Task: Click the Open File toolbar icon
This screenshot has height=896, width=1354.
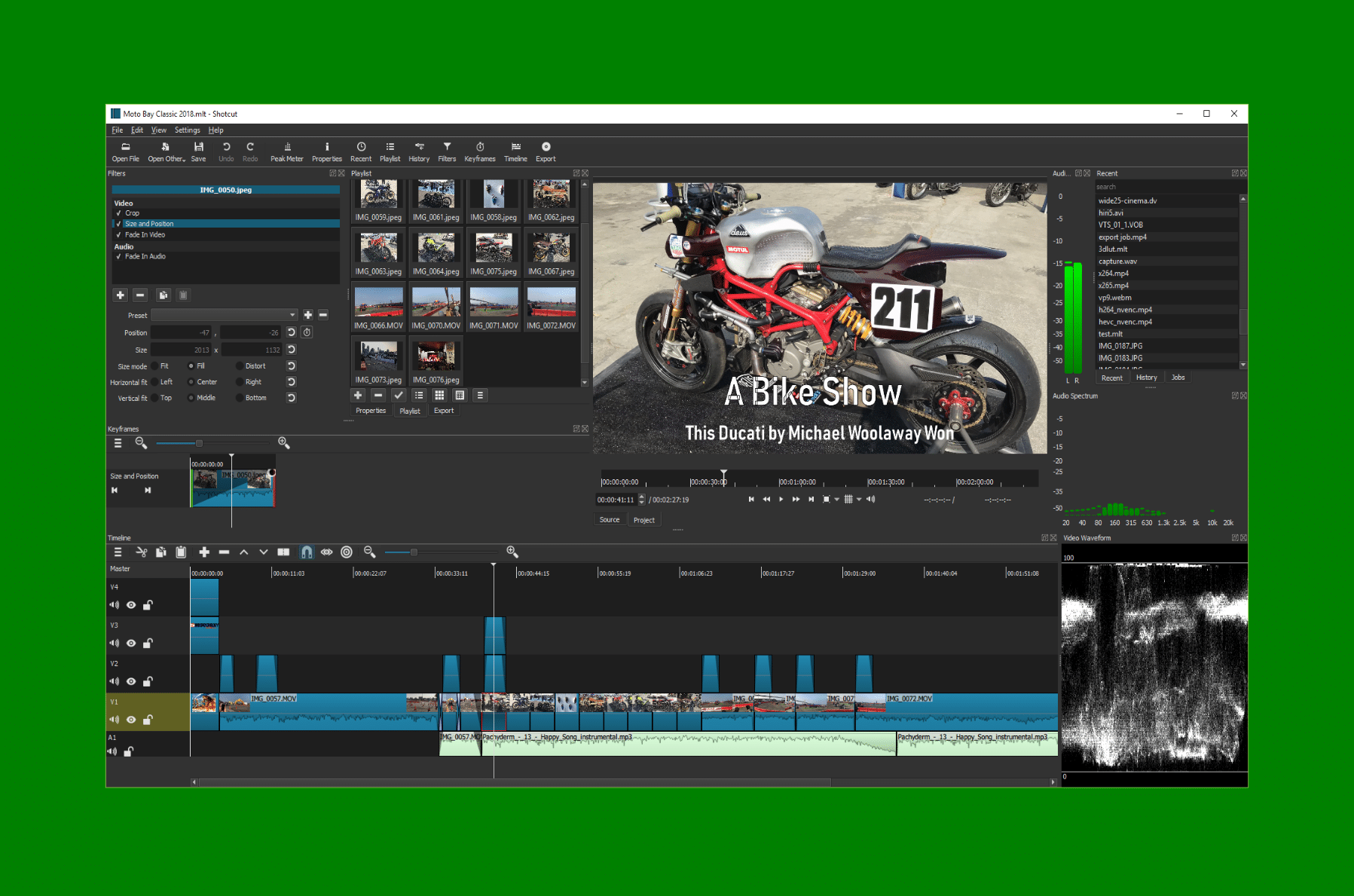Action: coord(125,151)
